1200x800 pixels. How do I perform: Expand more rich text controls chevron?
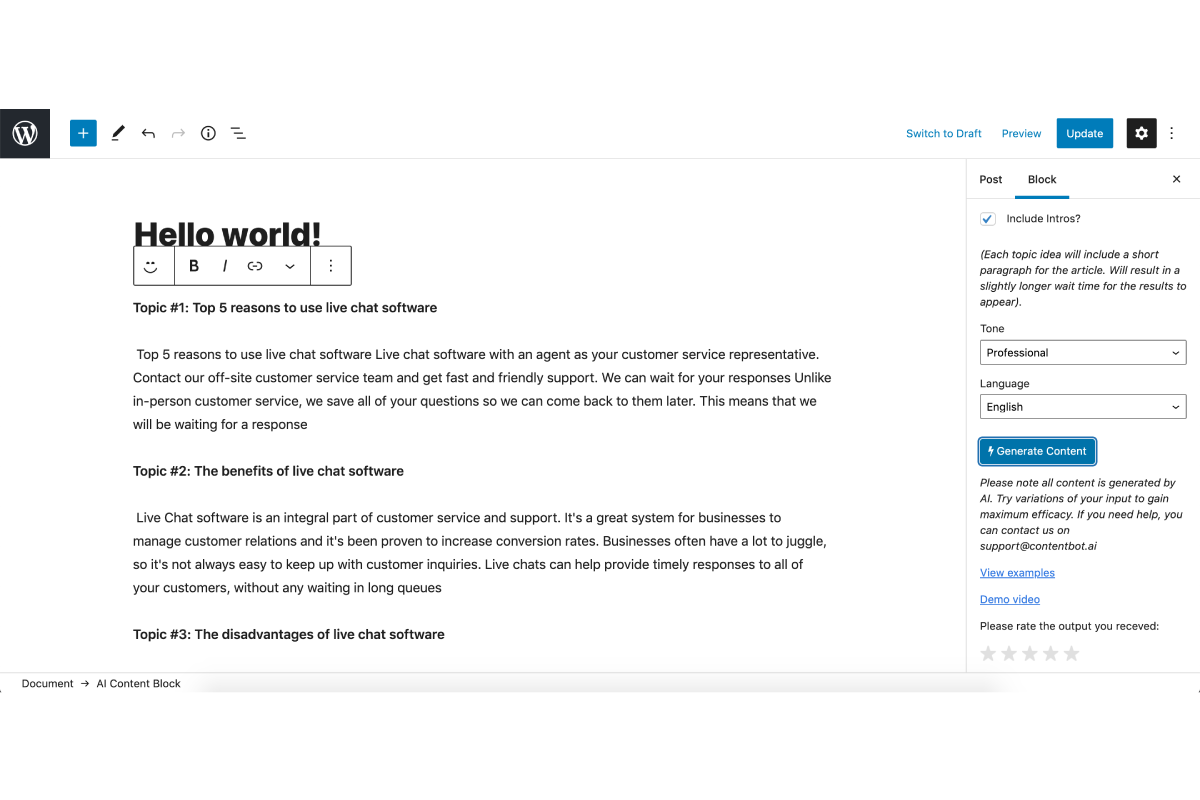(290, 266)
